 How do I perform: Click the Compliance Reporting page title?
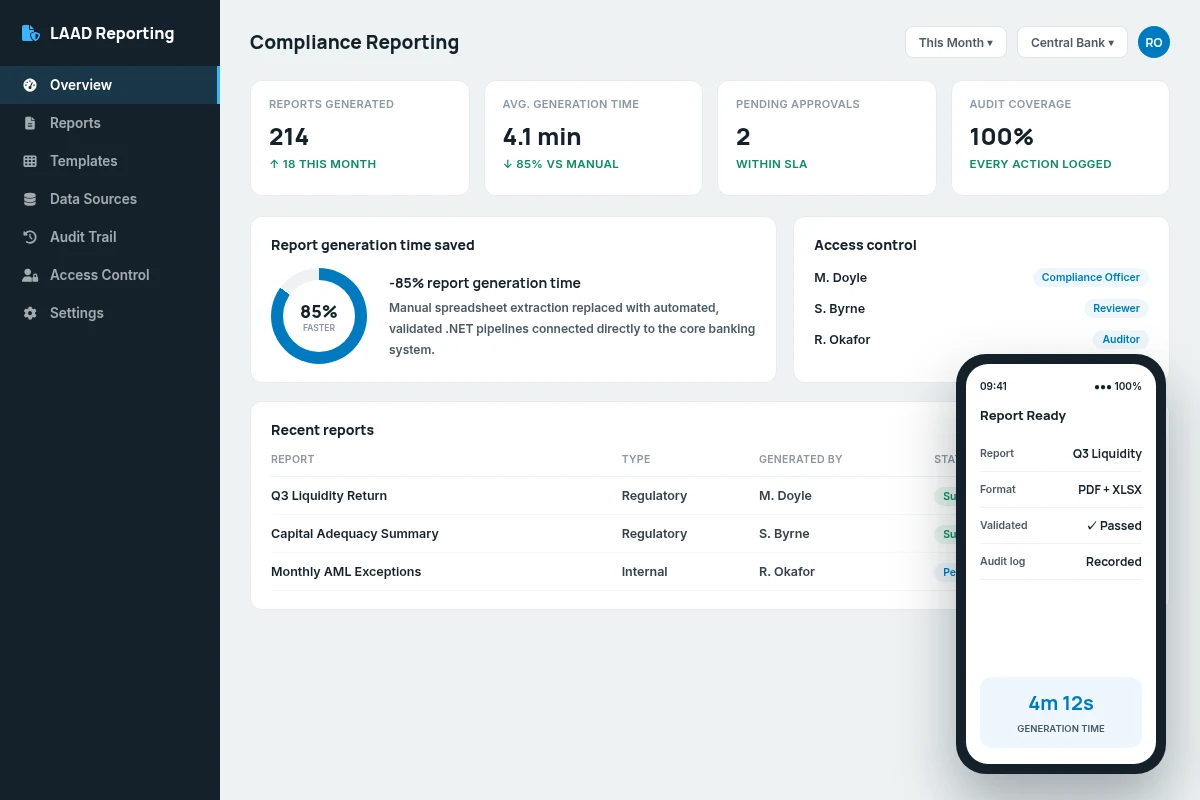click(354, 42)
